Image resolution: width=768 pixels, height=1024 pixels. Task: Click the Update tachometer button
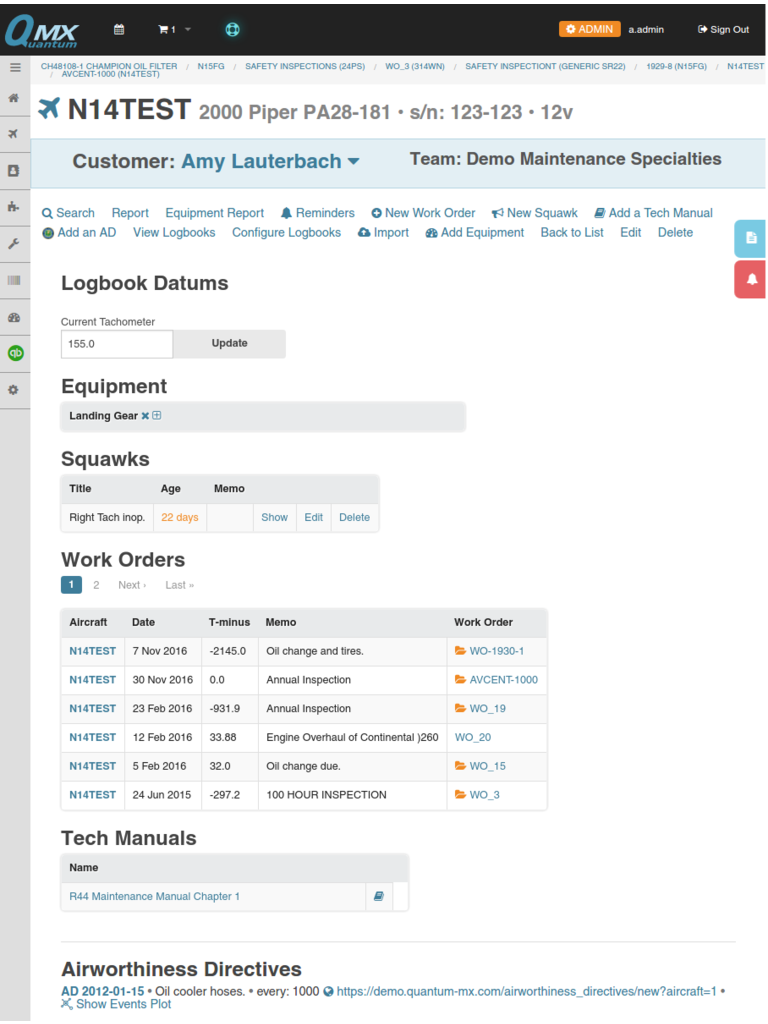[229, 344]
